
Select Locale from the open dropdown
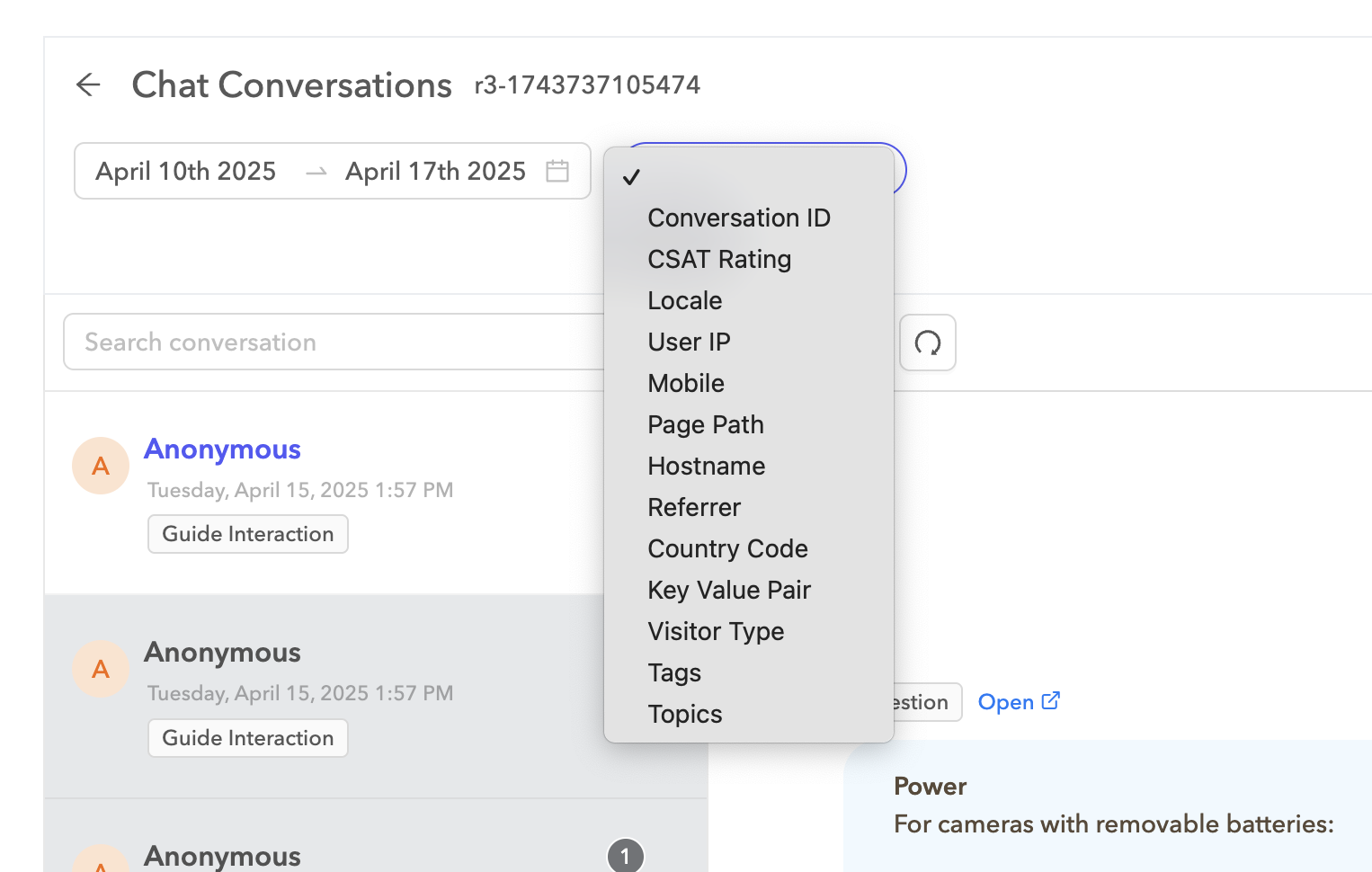(x=684, y=300)
